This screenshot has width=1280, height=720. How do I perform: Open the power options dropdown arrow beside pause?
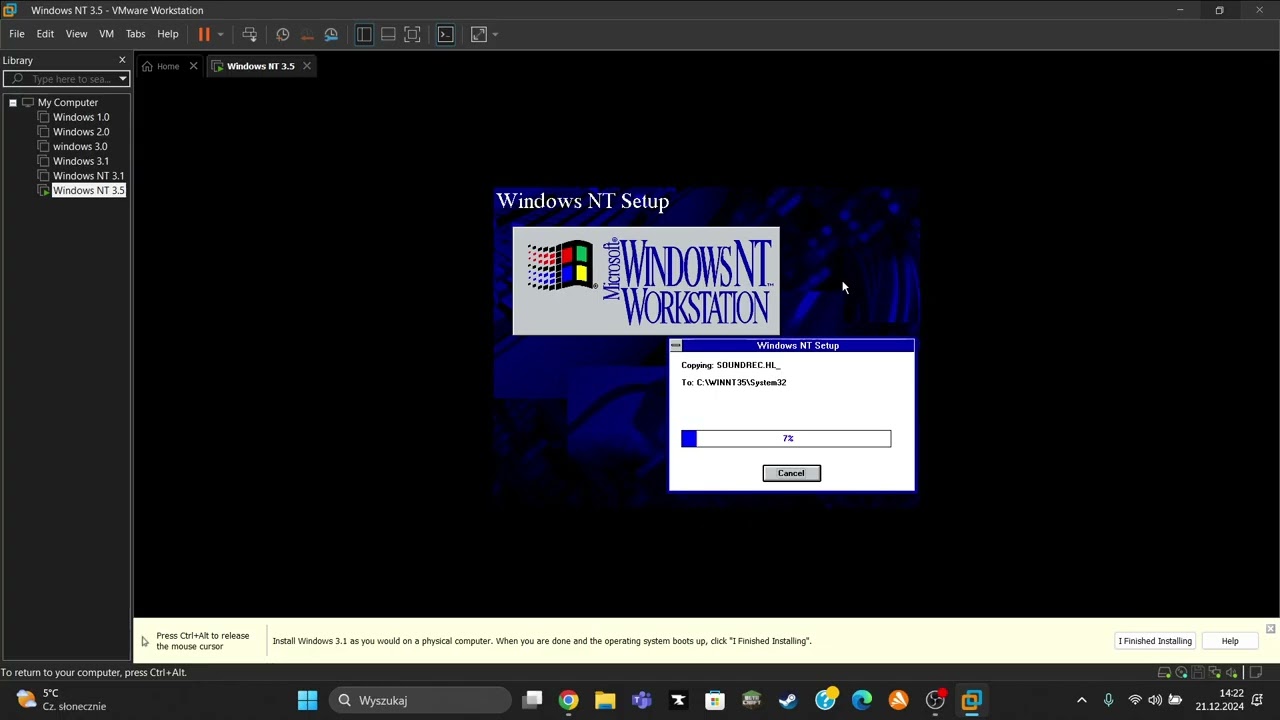click(x=220, y=34)
